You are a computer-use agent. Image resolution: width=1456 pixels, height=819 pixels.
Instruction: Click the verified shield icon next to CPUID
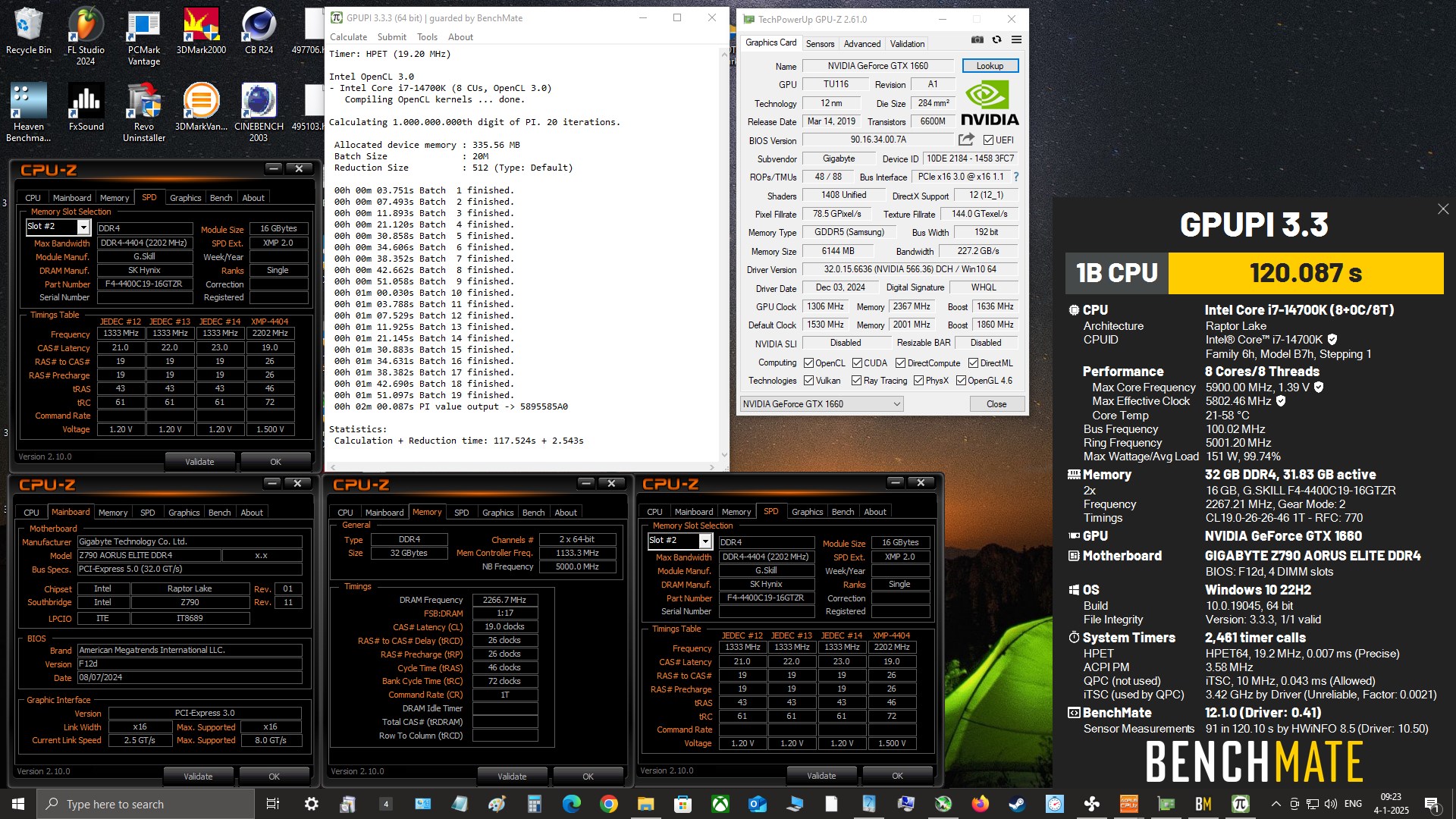[1332, 340]
